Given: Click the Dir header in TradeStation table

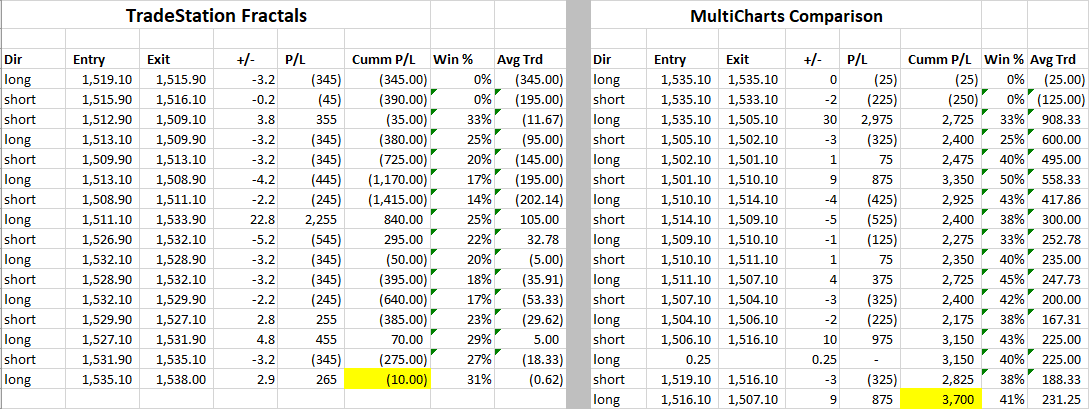Looking at the screenshot, I should pos(34,60).
